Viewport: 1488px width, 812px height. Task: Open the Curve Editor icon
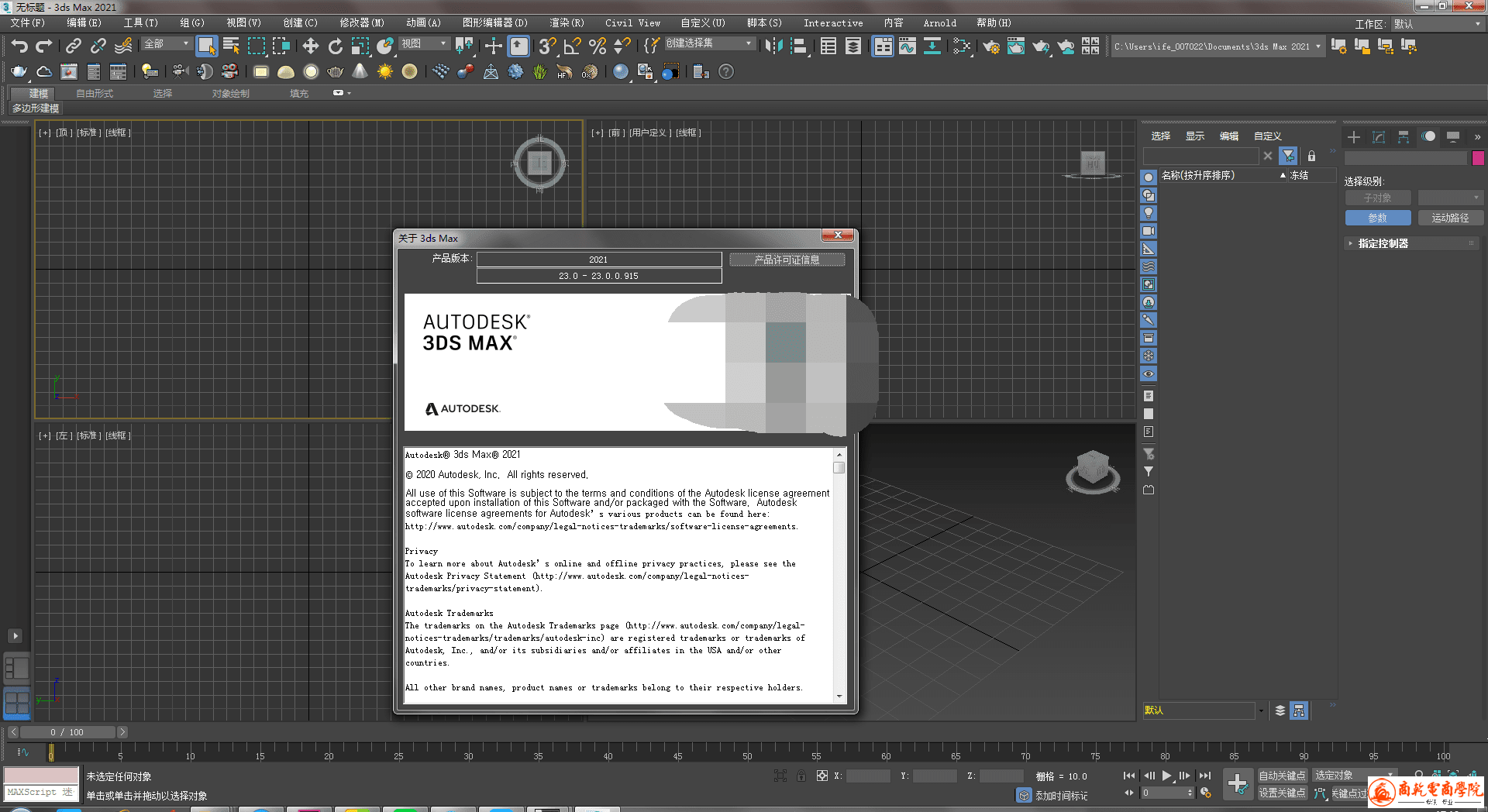click(908, 46)
